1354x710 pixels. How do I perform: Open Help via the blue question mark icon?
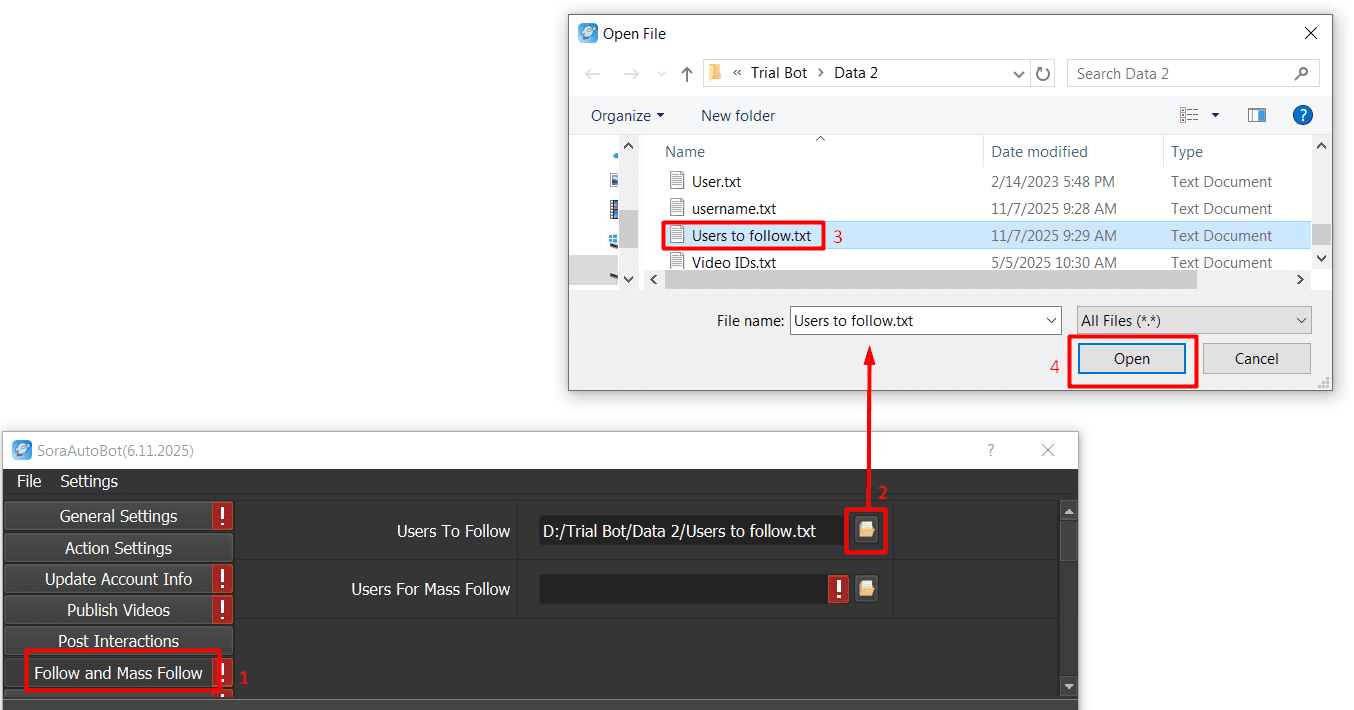(1303, 115)
